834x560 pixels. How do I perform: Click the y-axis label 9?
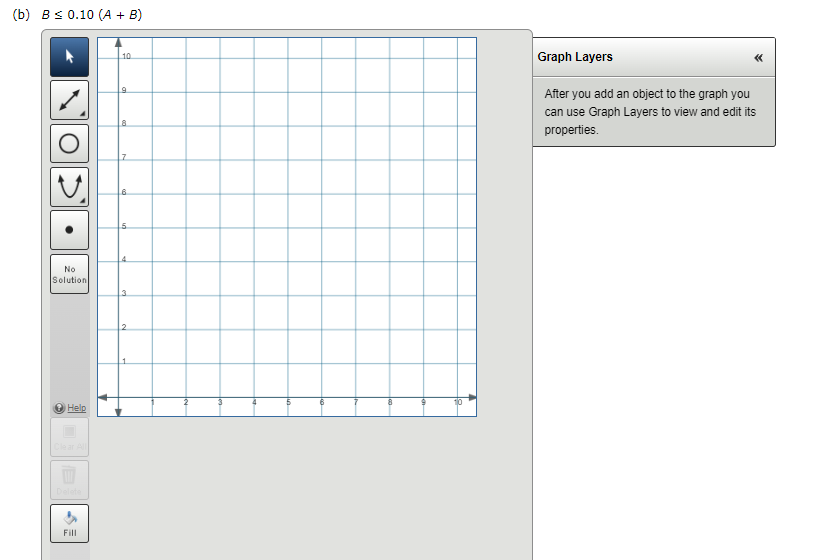[x=124, y=90]
